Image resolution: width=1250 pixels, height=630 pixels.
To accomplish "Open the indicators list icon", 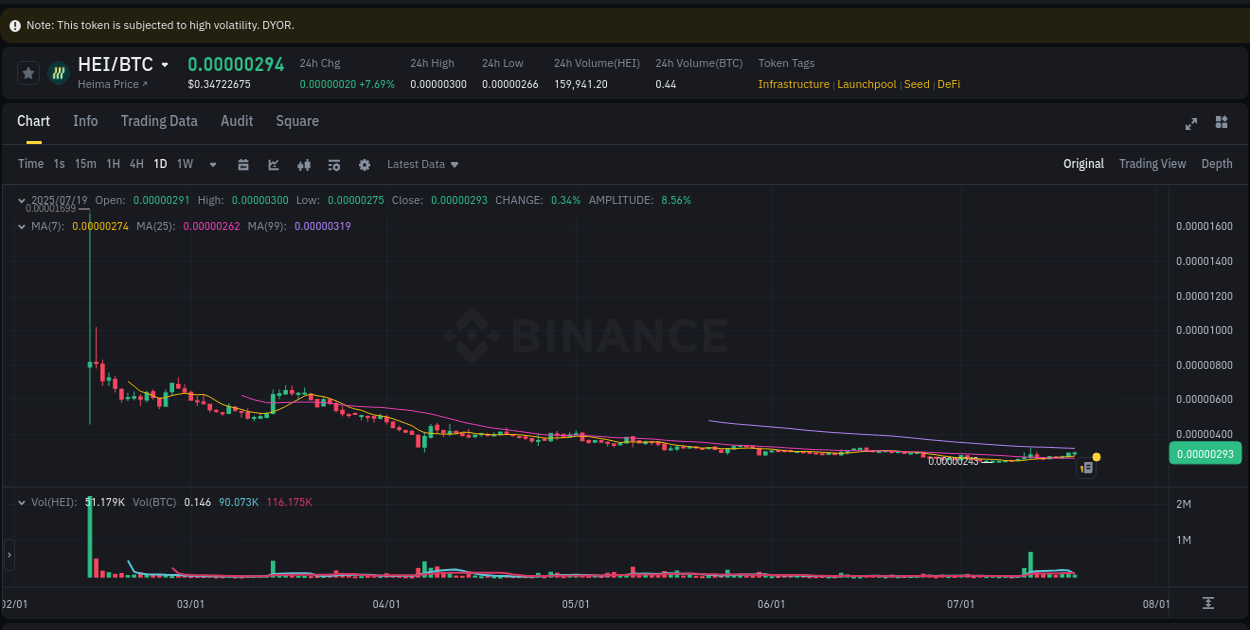I will [x=334, y=164].
